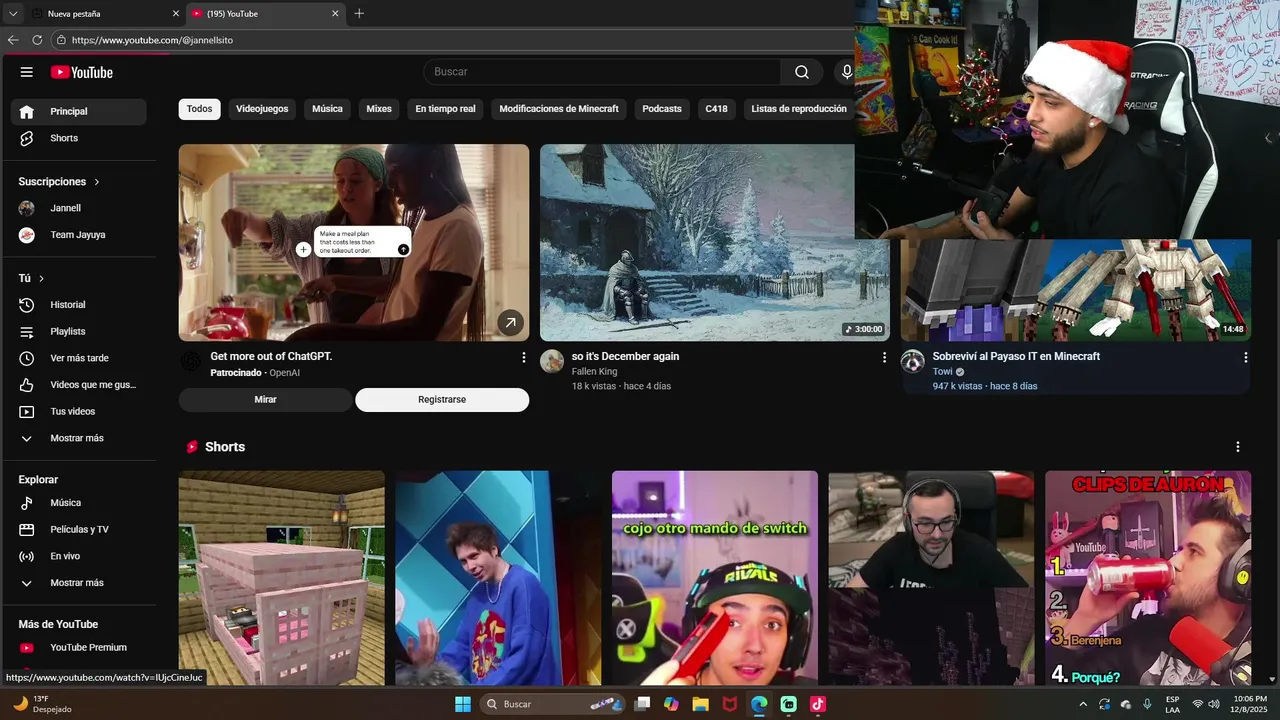This screenshot has height=720, width=1280.
Task: Open a new browser tab with plus
Action: [x=359, y=13]
